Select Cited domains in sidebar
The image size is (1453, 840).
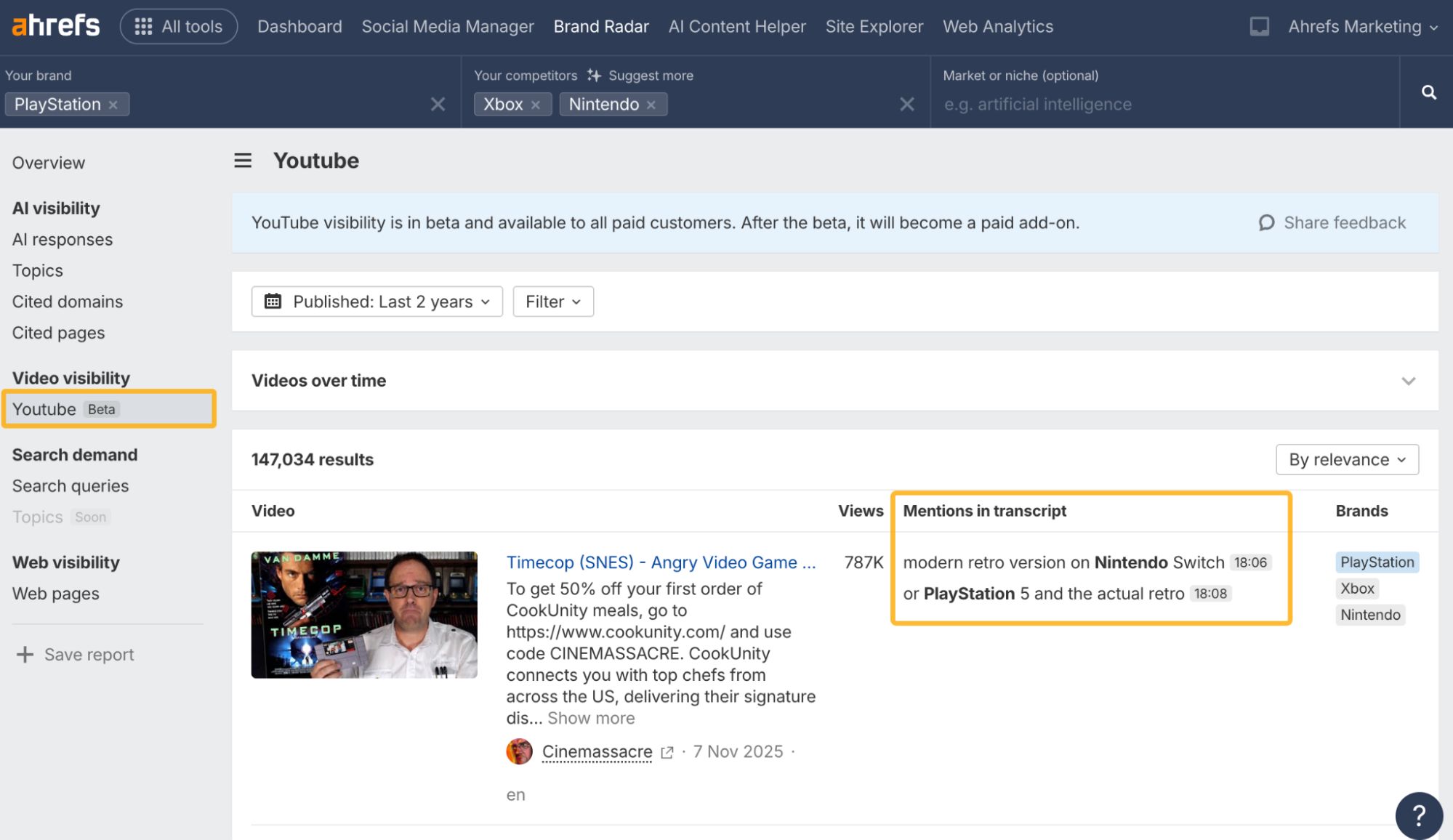[68, 302]
